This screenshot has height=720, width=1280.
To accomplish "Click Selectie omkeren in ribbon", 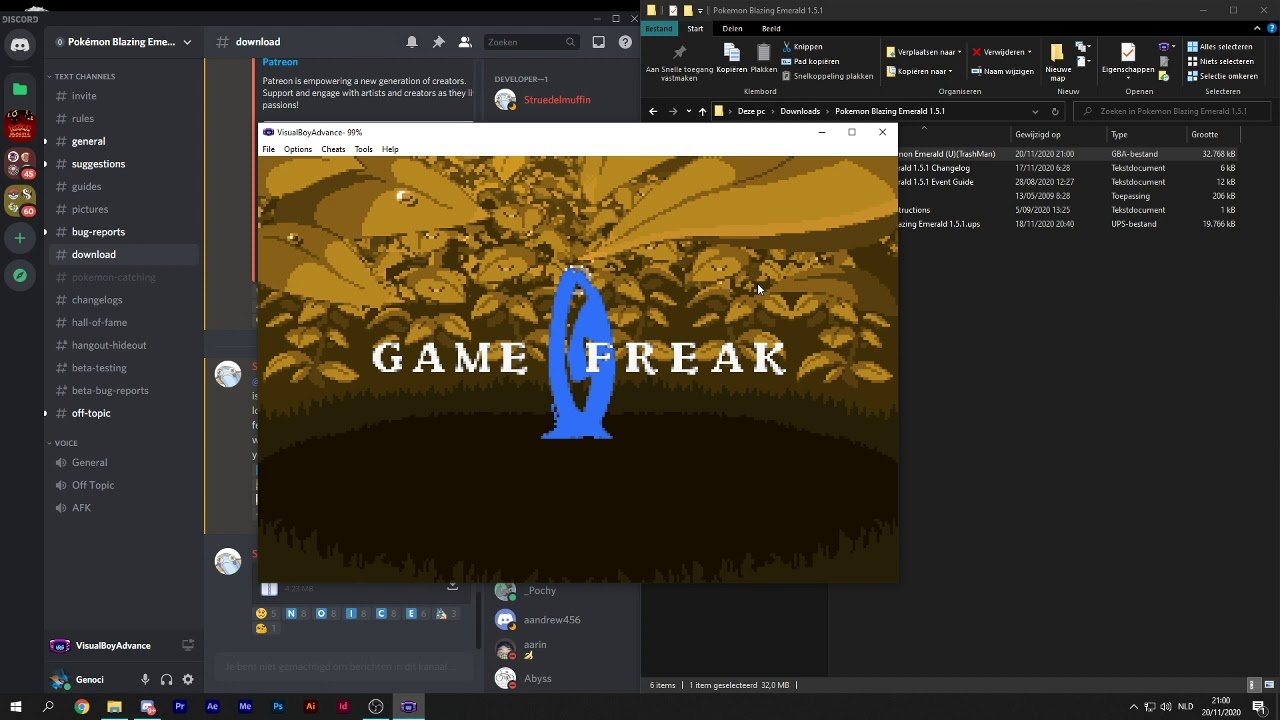I will point(1222,76).
